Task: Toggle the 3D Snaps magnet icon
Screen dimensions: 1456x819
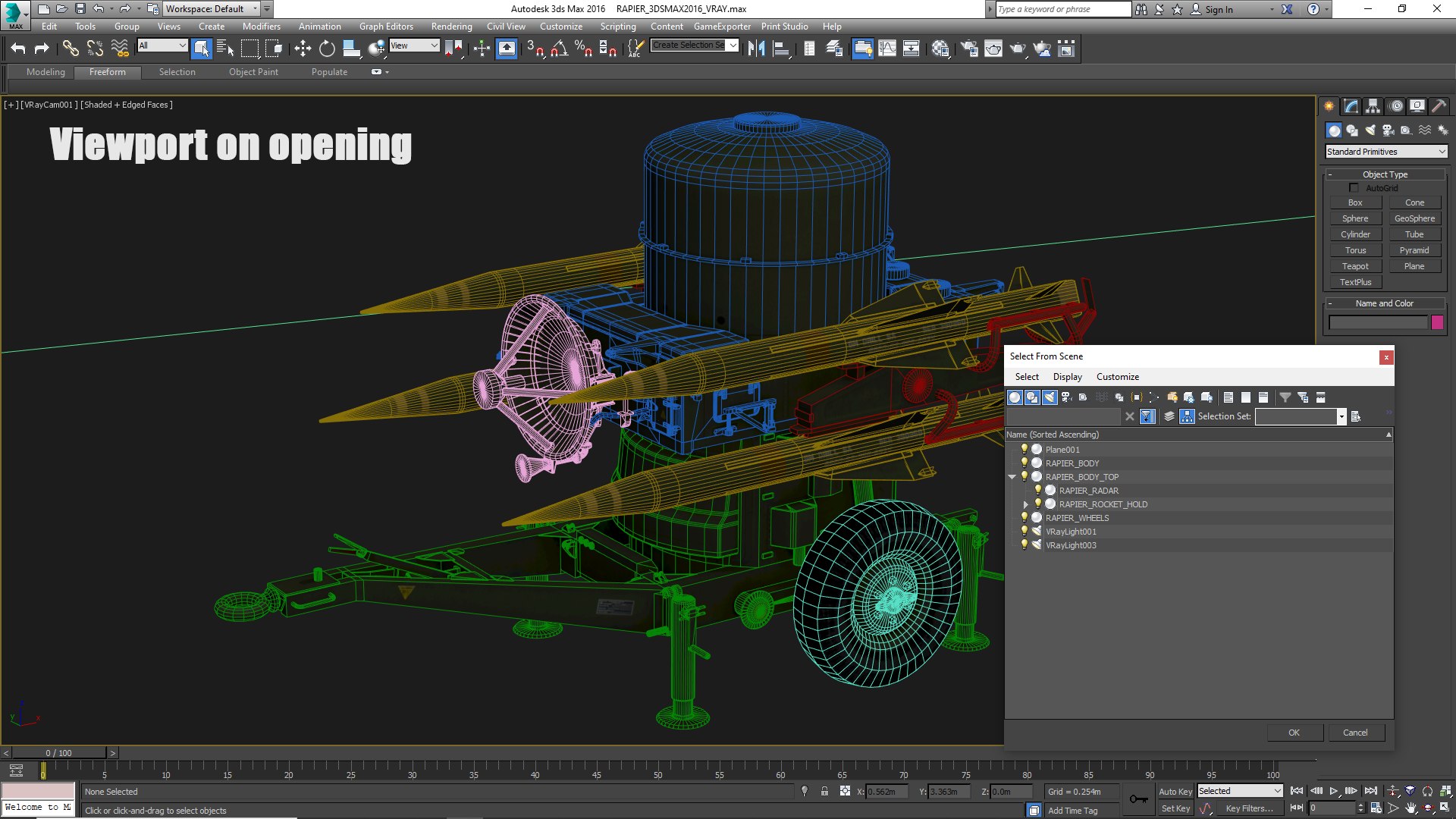Action: [x=535, y=49]
